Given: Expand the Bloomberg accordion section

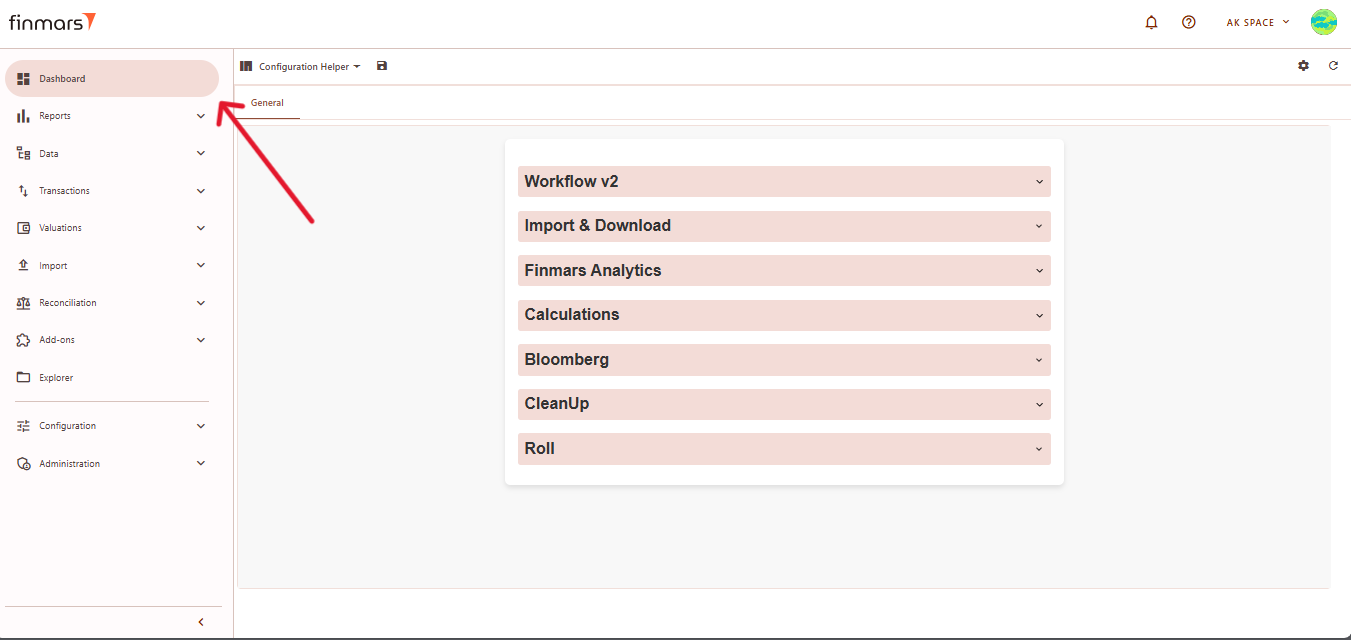Looking at the screenshot, I should [784, 360].
